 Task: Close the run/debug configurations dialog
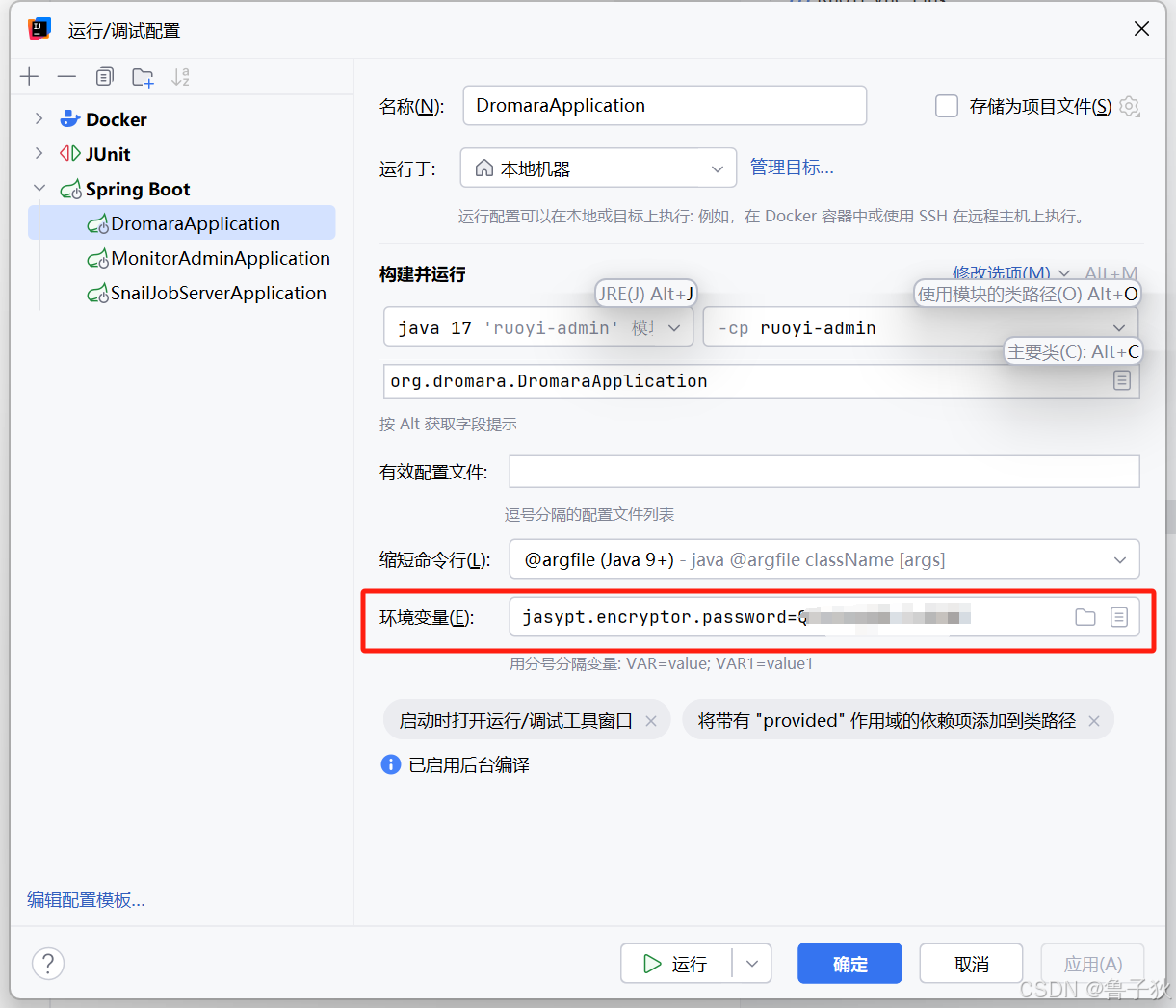point(1141,29)
